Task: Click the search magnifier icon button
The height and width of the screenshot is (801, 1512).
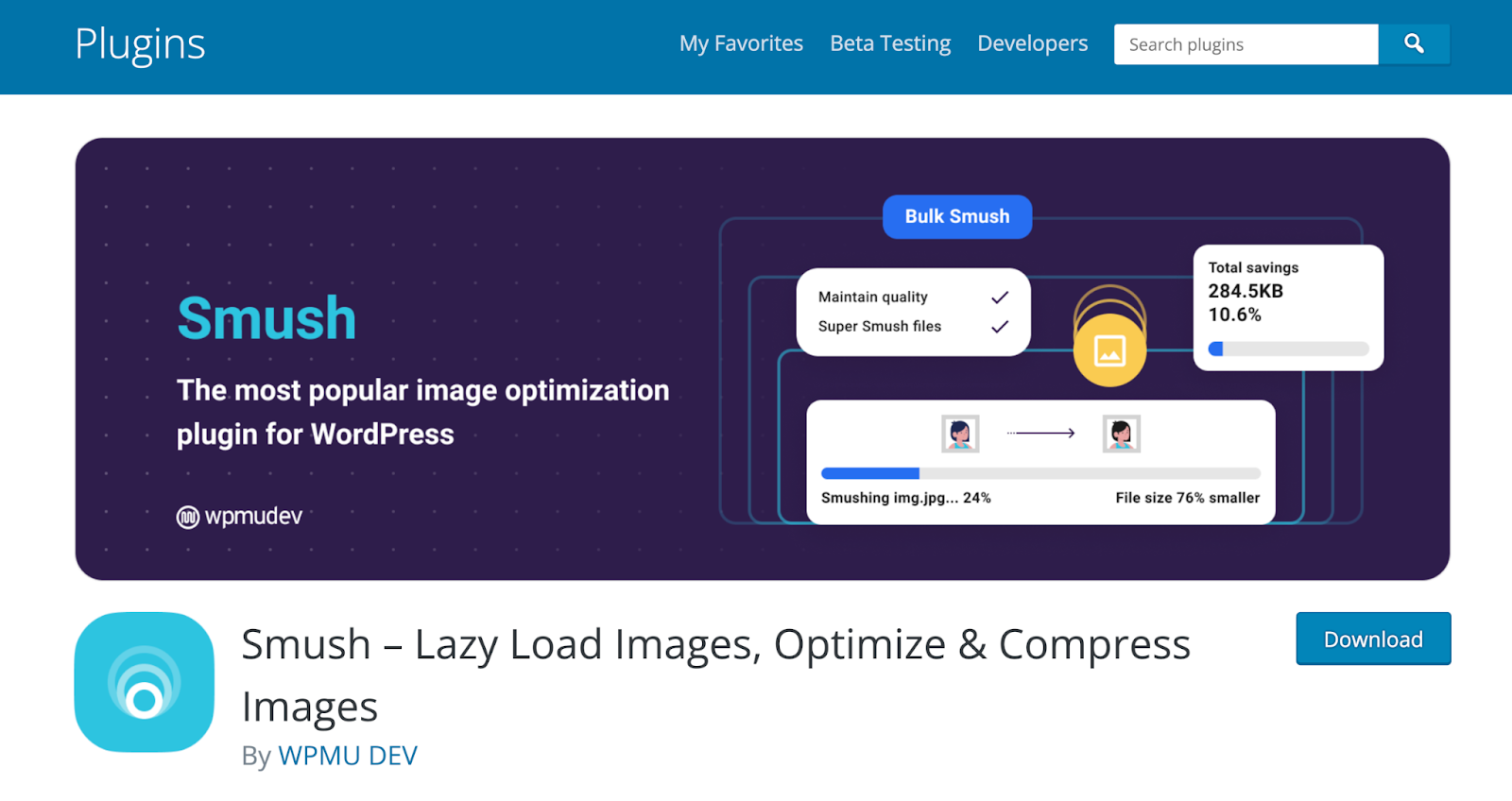Action: (x=1414, y=44)
